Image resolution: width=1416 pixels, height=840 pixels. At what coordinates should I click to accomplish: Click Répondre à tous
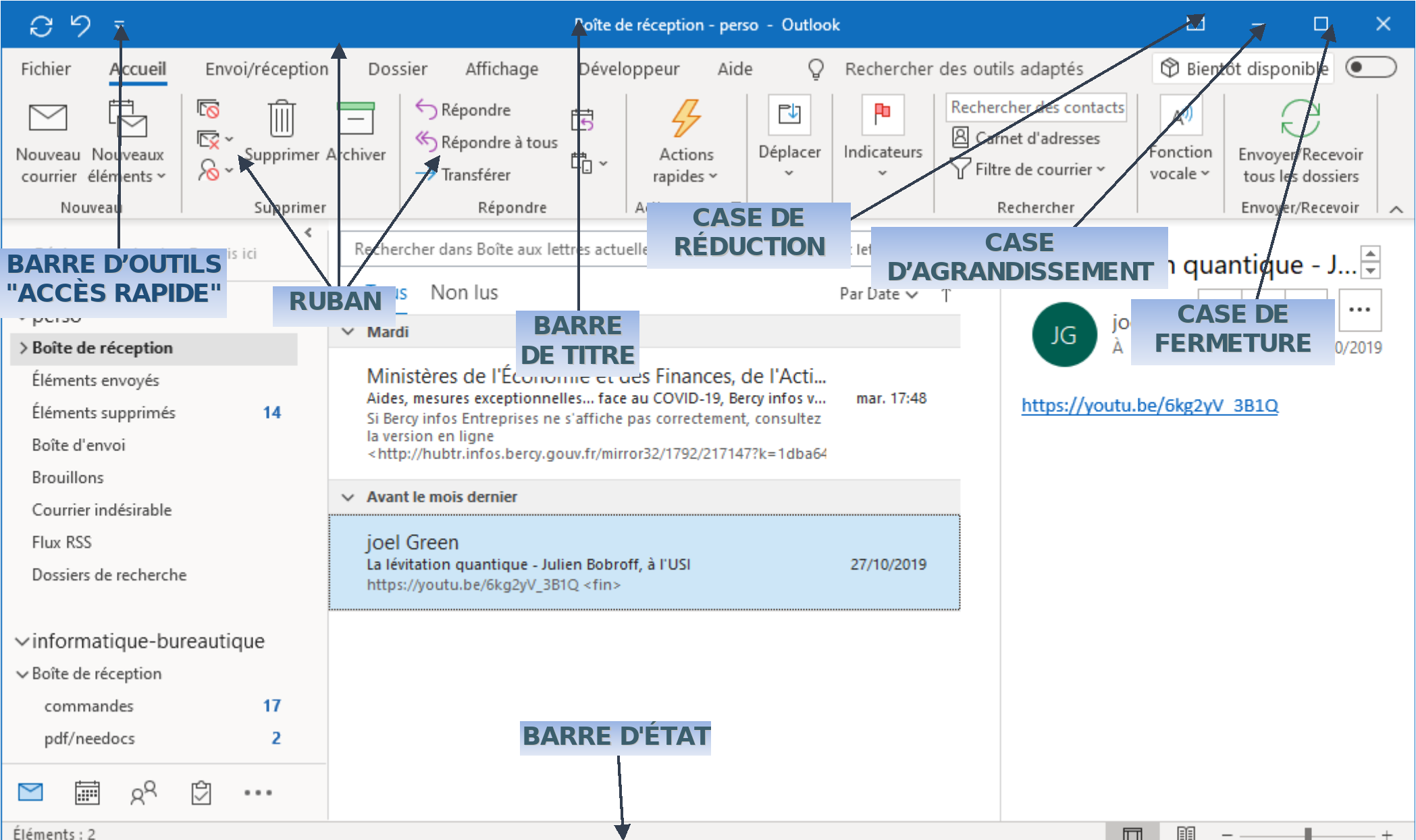486,142
